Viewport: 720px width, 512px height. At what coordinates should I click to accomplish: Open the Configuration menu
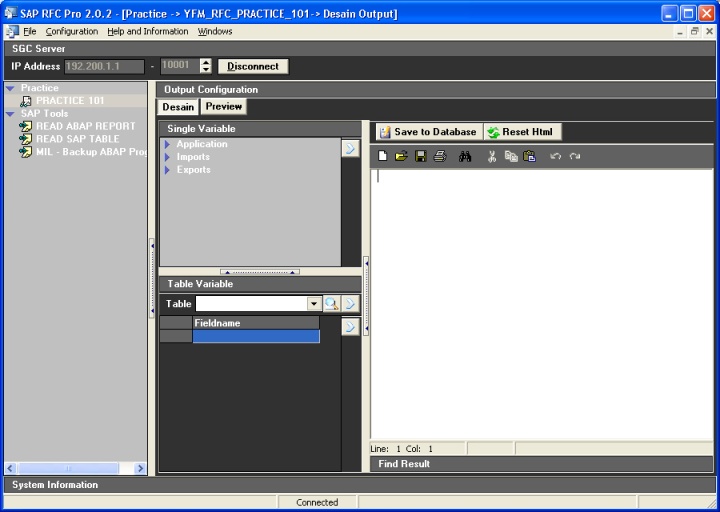pos(72,31)
